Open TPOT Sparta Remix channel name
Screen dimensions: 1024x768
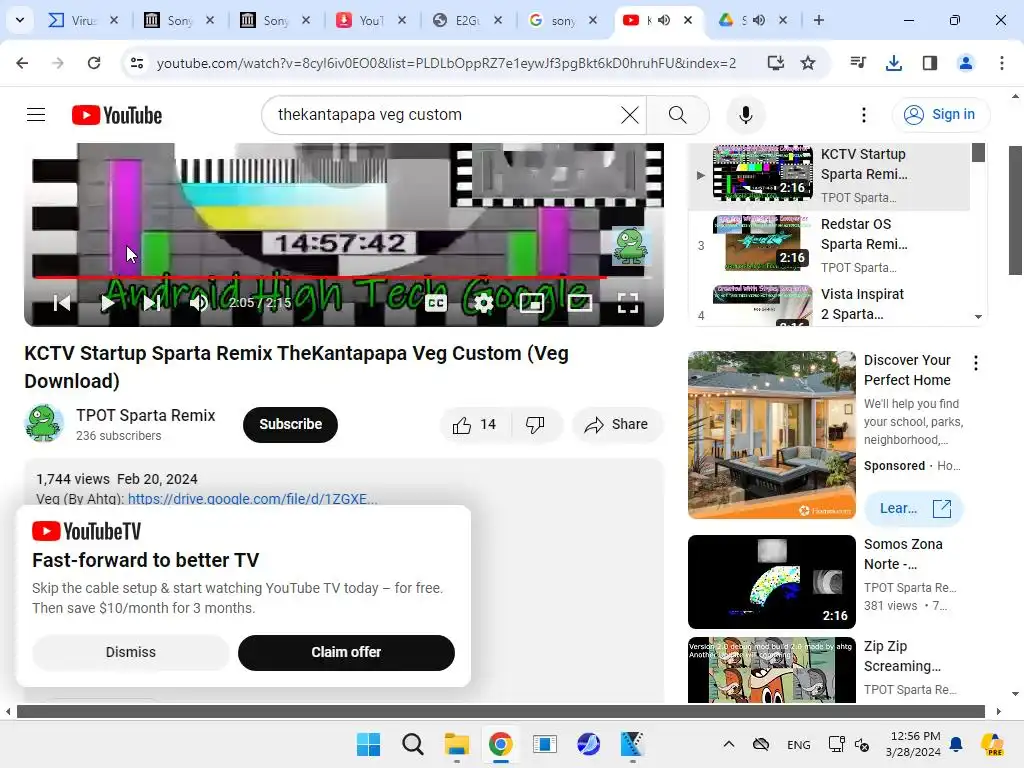click(146, 415)
